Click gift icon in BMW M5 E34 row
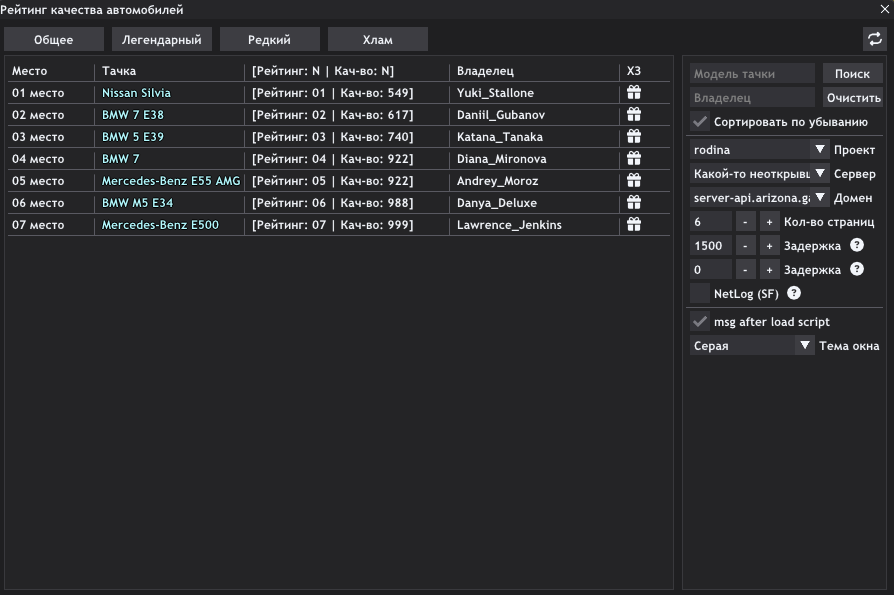894x595 pixels. [x=633, y=202]
